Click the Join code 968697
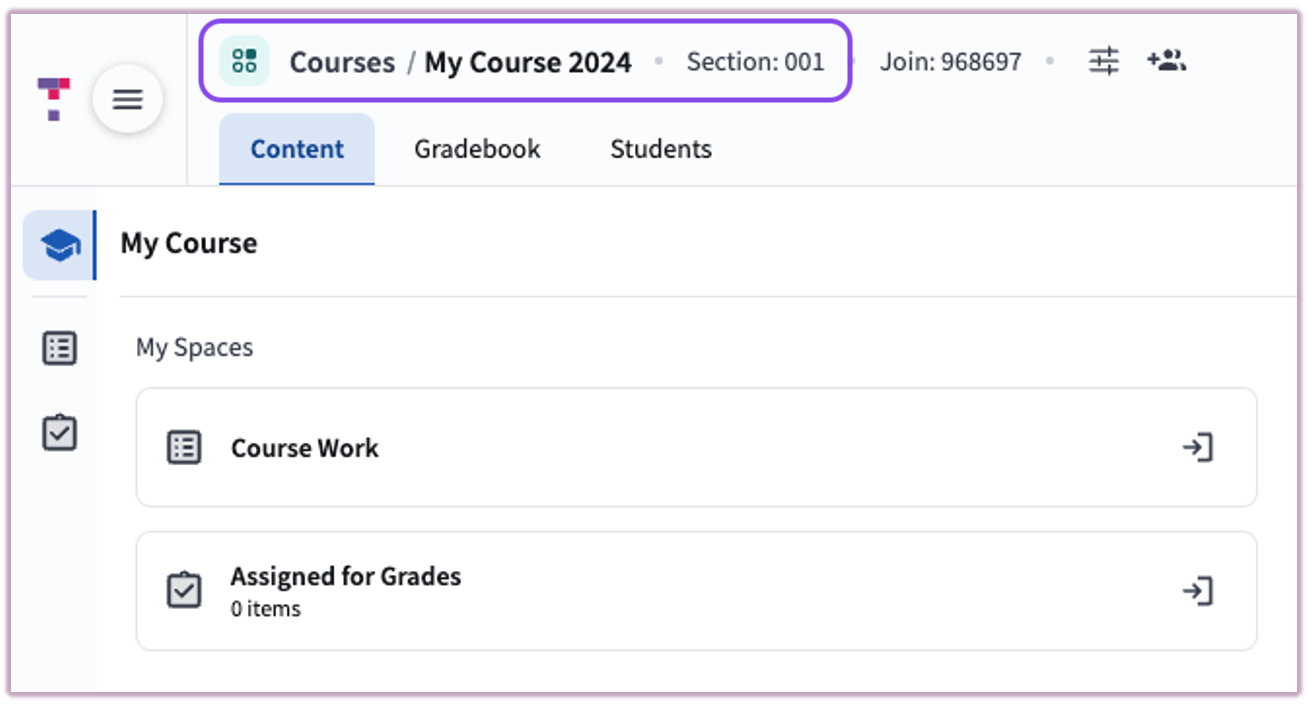Image resolution: width=1308 pixels, height=706 pixels. (950, 61)
